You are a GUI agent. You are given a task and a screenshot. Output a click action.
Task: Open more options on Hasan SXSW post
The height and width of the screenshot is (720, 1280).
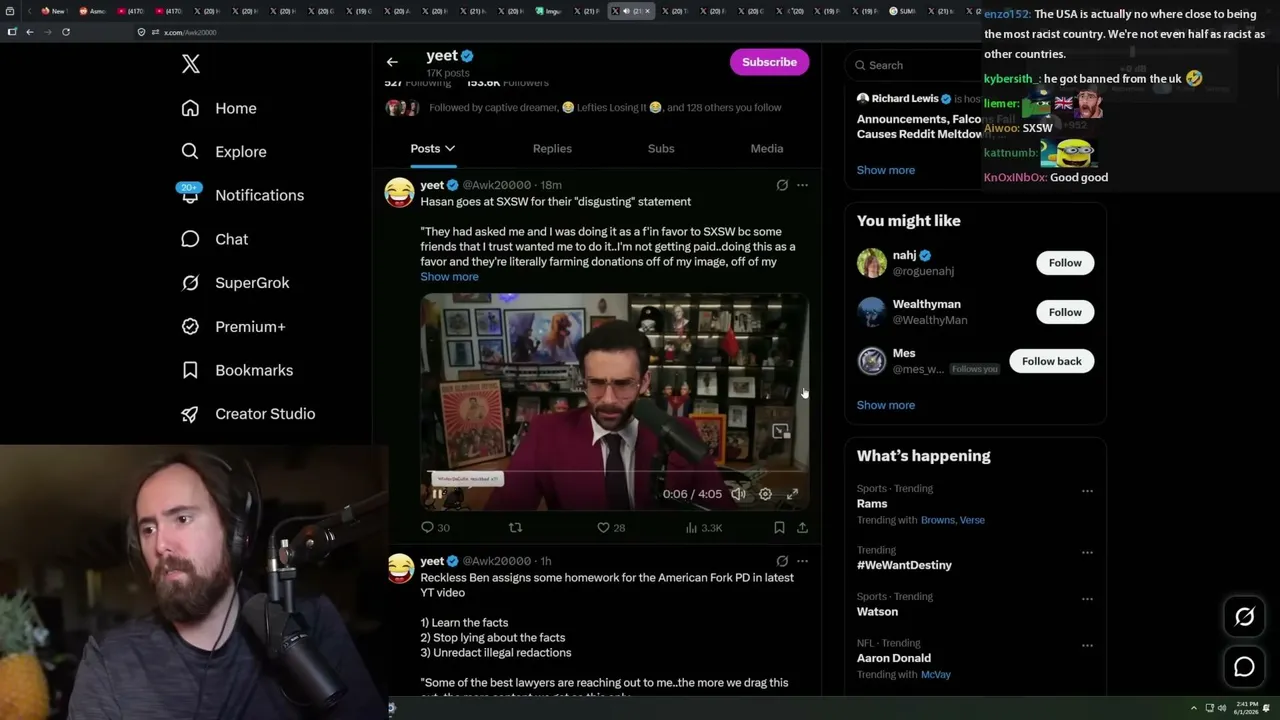pos(802,185)
